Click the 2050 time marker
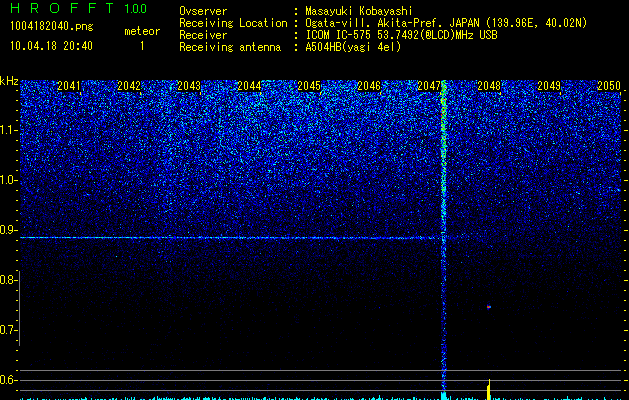Image resolution: width=629 pixels, height=400 pixels. click(x=609, y=86)
